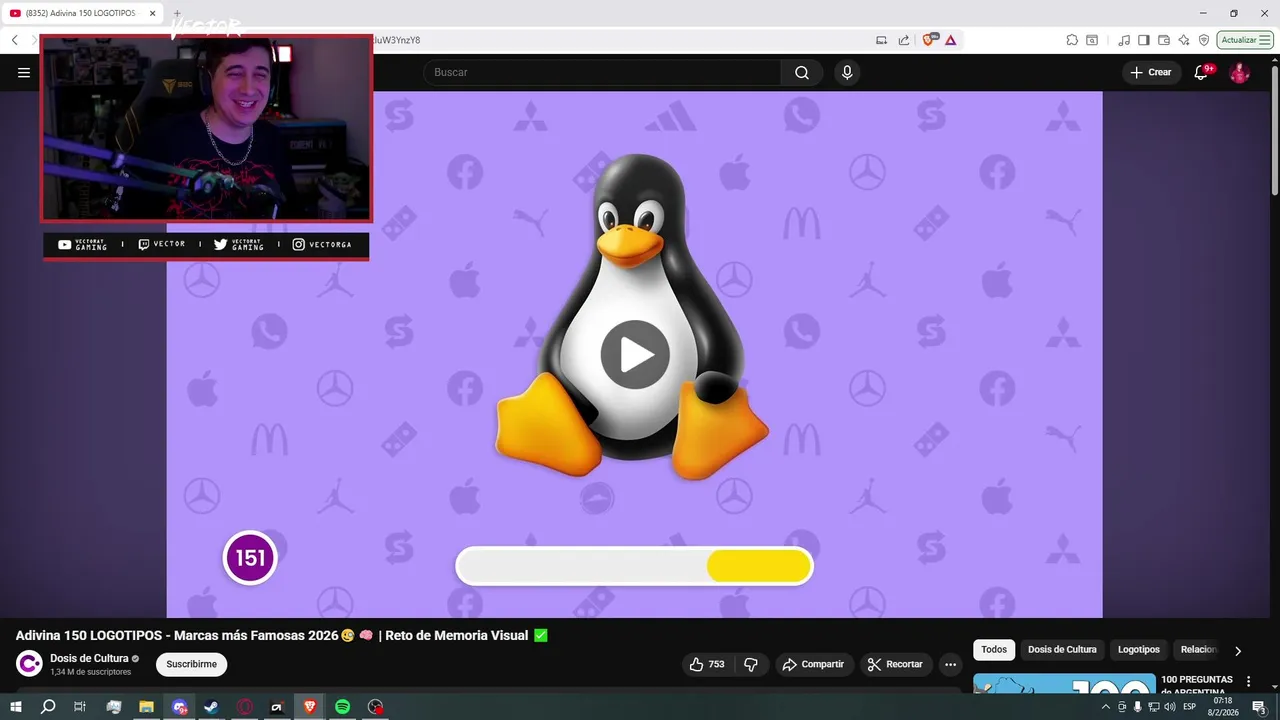Open Task View in taskbar
Viewport: 1280px width, 720px height.
80,707
